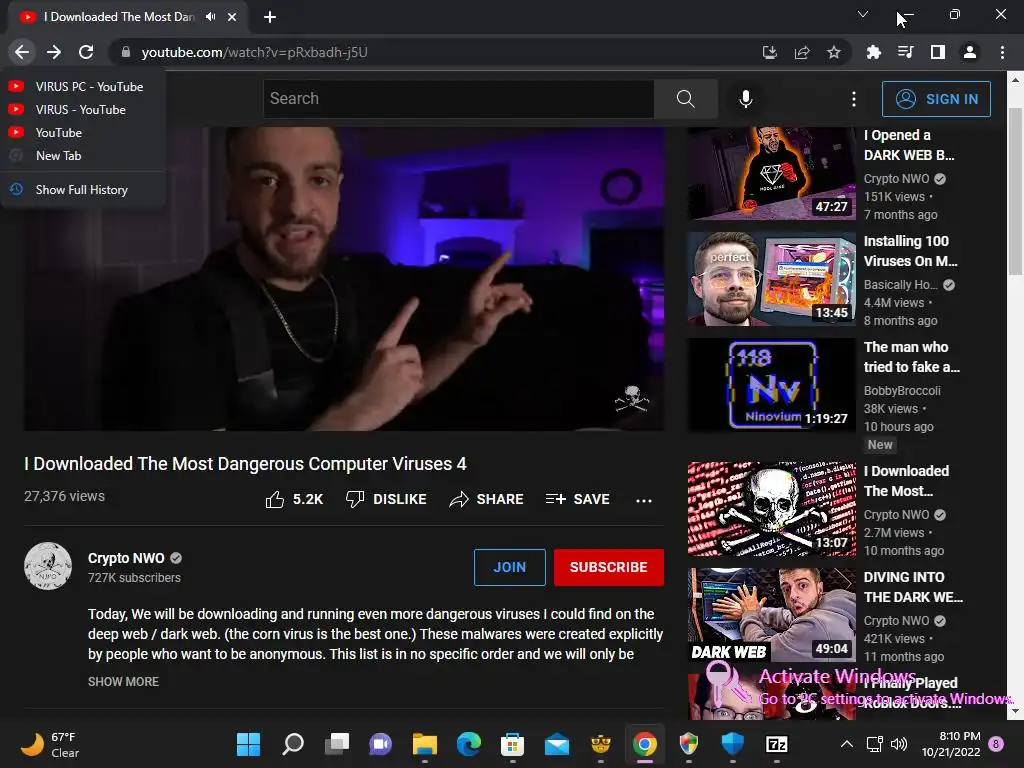Viewport: 1024px width, 768px height.
Task: Open a new tab with the plus button
Action: tap(270, 17)
